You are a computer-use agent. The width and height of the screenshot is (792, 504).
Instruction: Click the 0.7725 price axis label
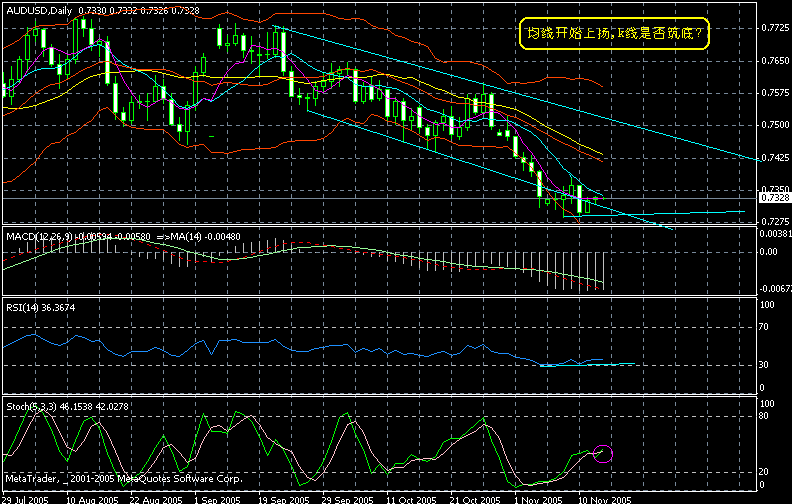770,28
